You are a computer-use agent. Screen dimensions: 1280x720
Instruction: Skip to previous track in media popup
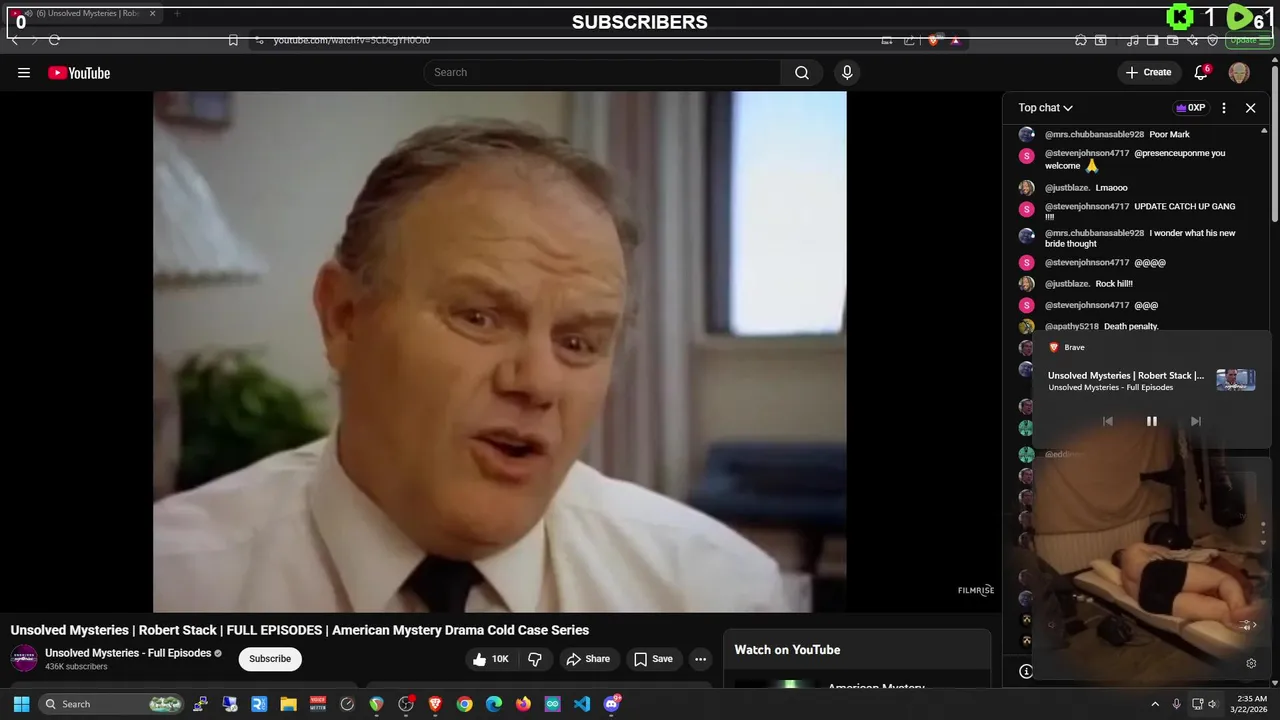1108,421
